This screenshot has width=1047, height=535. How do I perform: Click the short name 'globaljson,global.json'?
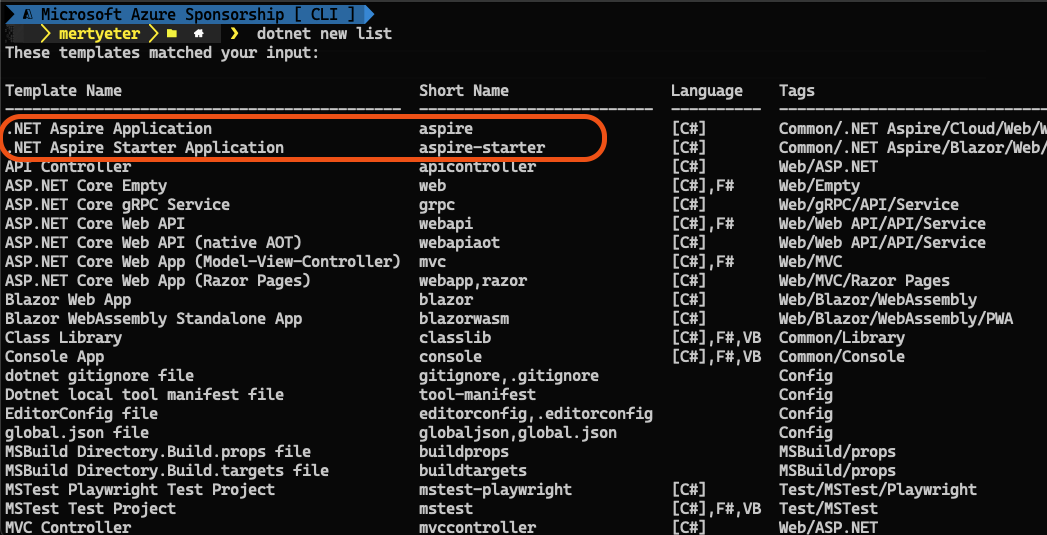coord(518,433)
